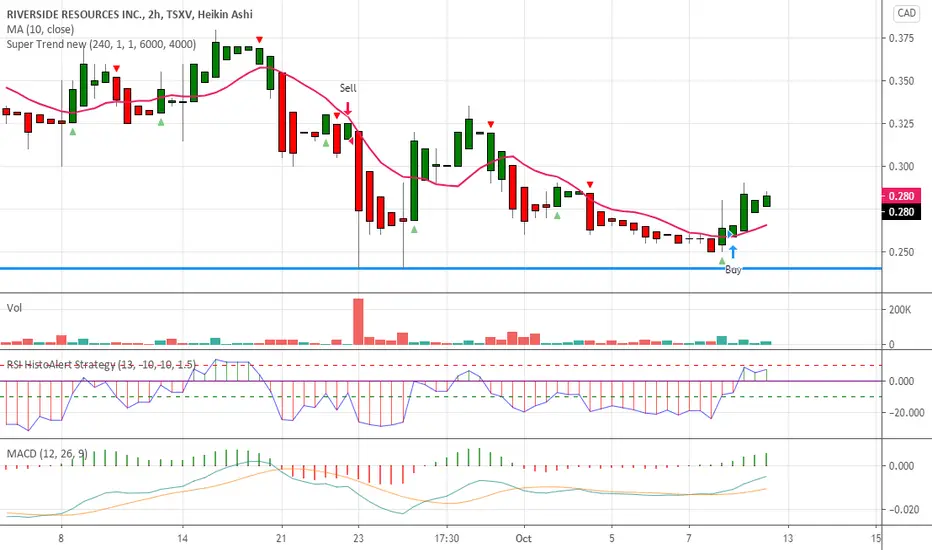Click the 14 date axis label
932x550 pixels.
tap(182, 538)
